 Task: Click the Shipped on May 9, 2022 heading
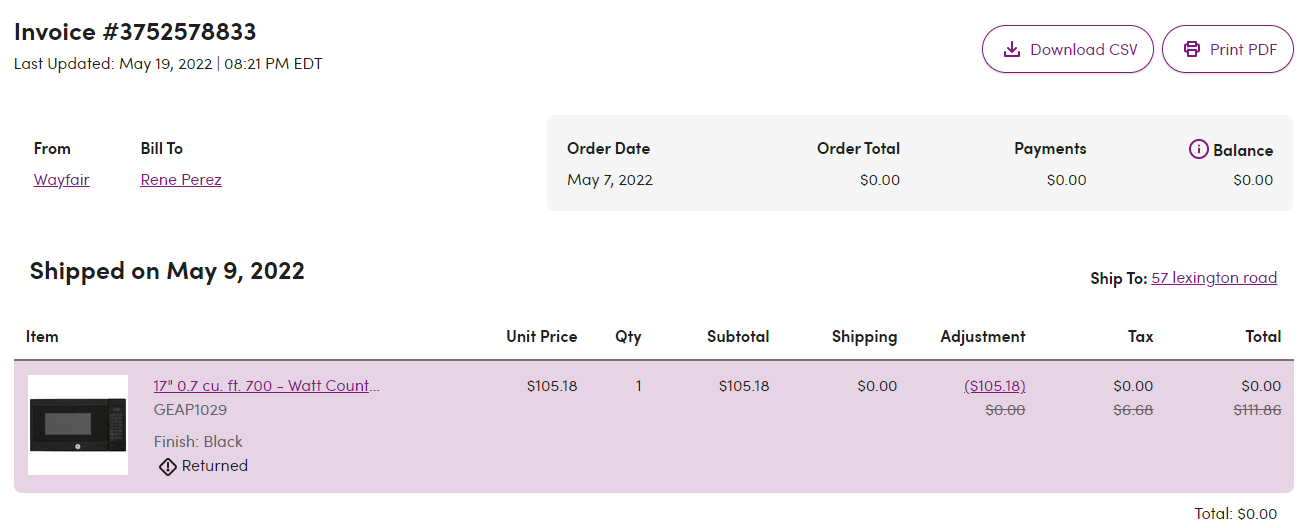click(x=167, y=270)
